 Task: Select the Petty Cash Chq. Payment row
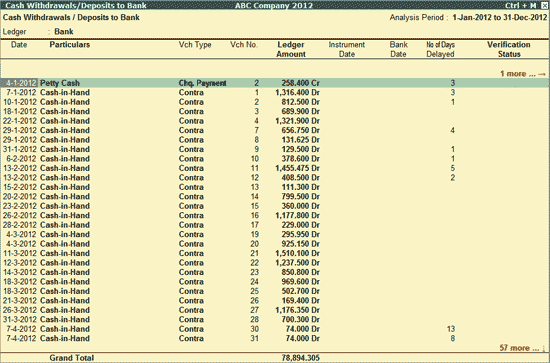(275, 83)
